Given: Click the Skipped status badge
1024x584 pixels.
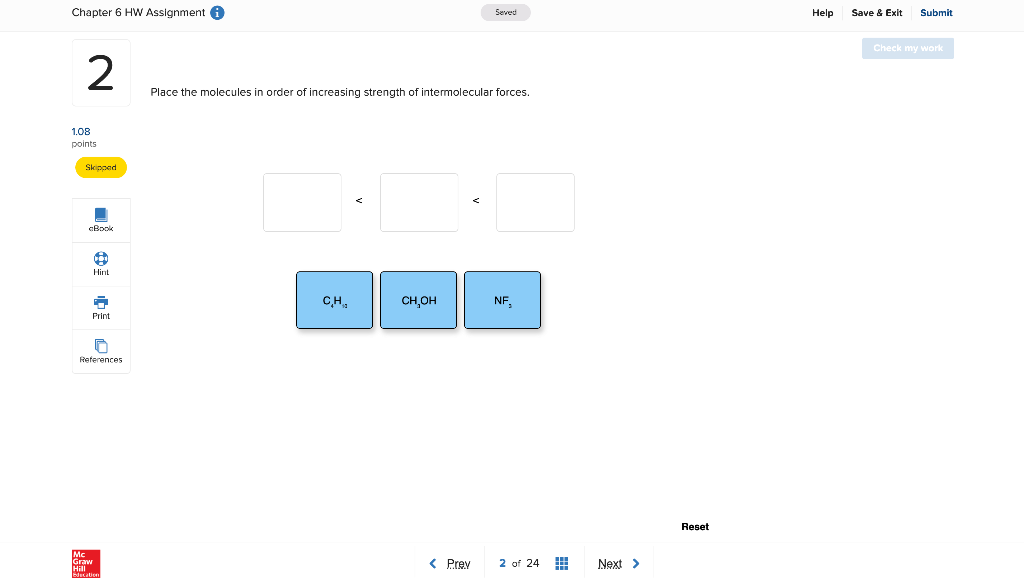Looking at the screenshot, I should (100, 167).
